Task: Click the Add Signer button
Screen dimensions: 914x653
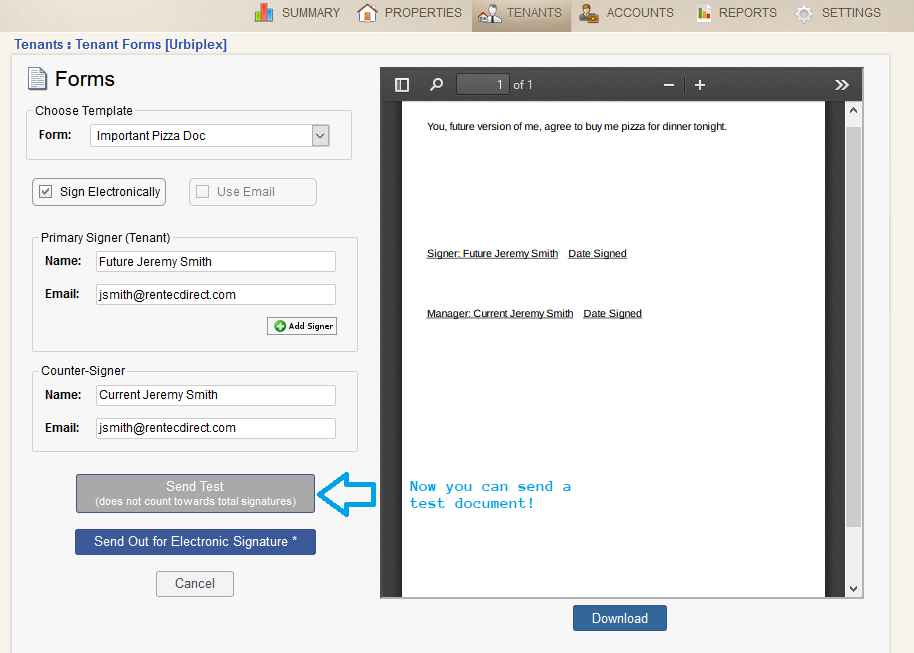Action: point(302,326)
